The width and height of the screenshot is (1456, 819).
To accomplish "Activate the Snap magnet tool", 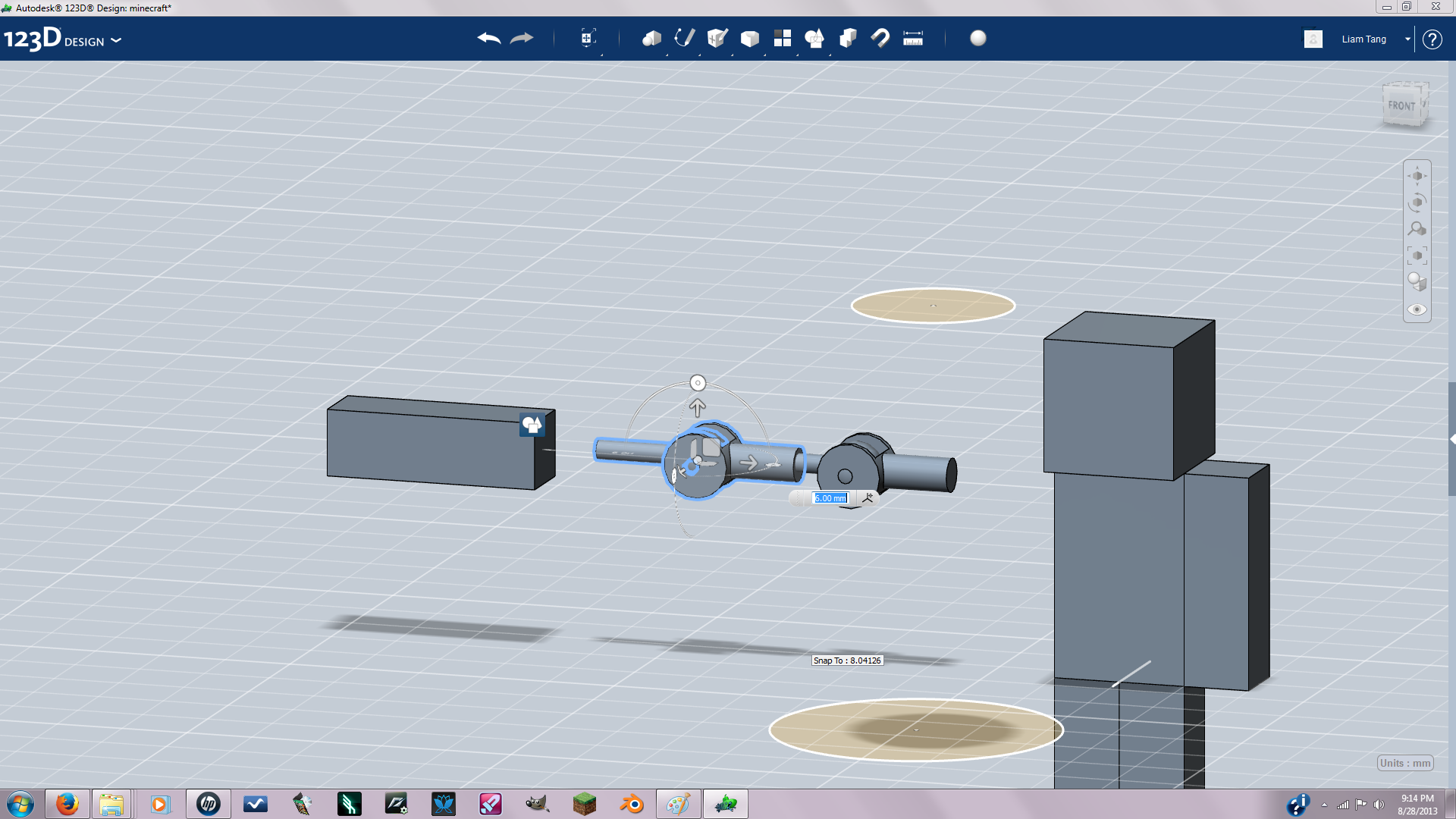I will click(x=880, y=38).
